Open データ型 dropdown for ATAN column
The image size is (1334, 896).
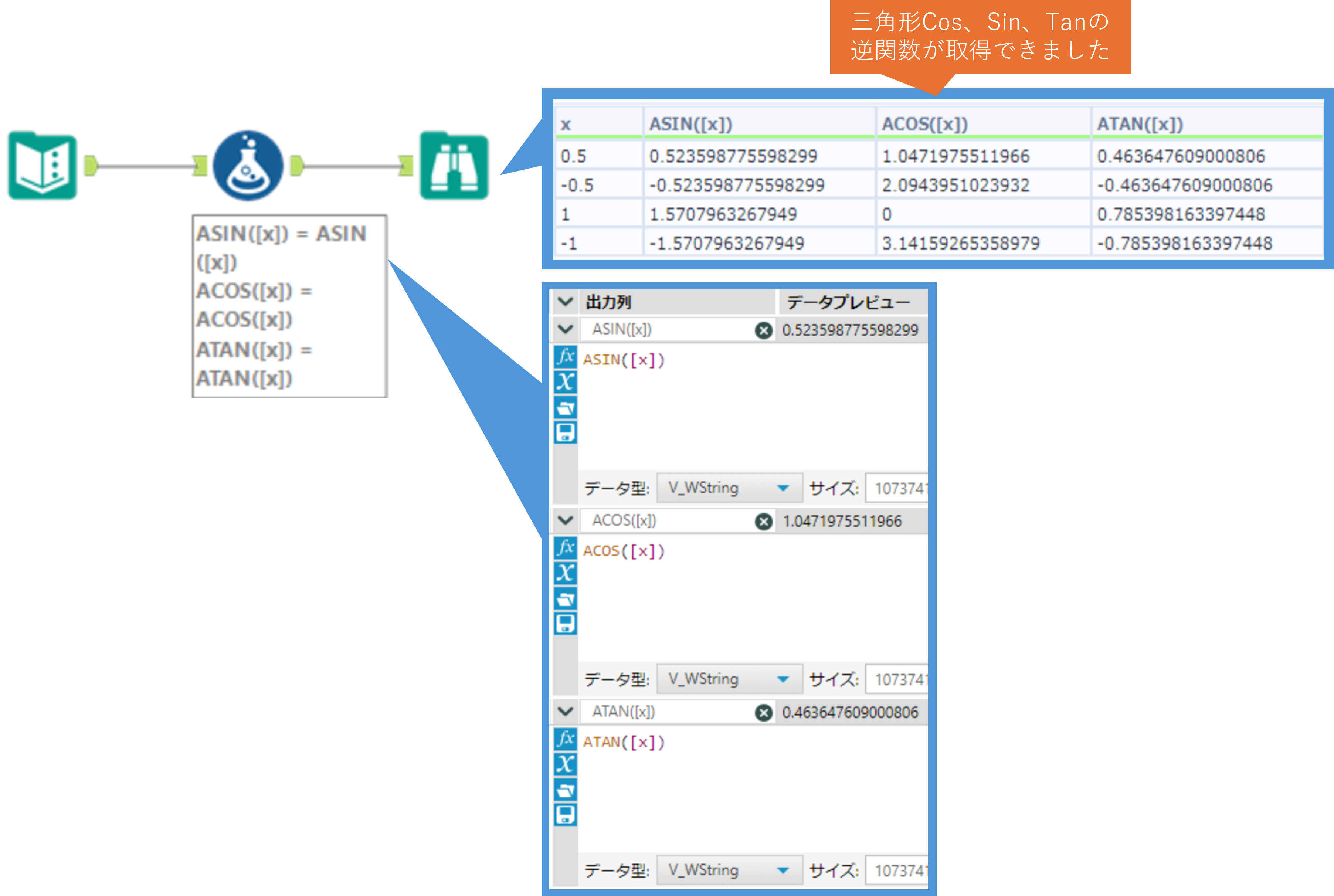[729, 870]
